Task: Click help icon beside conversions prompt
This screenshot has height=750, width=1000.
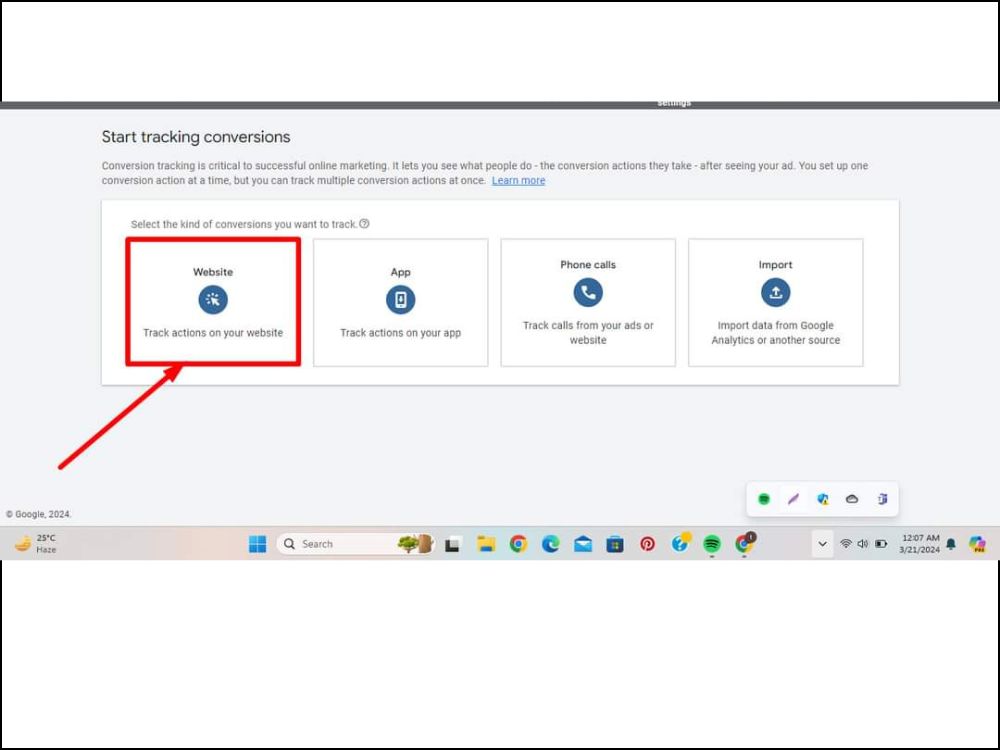Action: [x=364, y=224]
